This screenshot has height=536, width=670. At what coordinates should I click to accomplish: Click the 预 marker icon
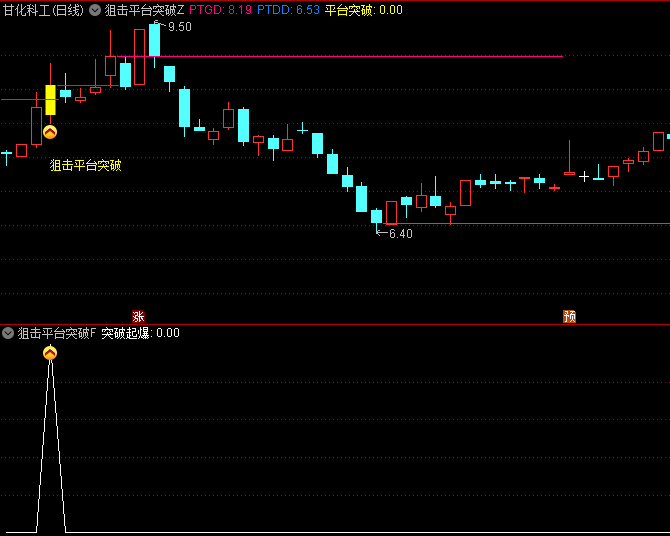[x=569, y=317]
